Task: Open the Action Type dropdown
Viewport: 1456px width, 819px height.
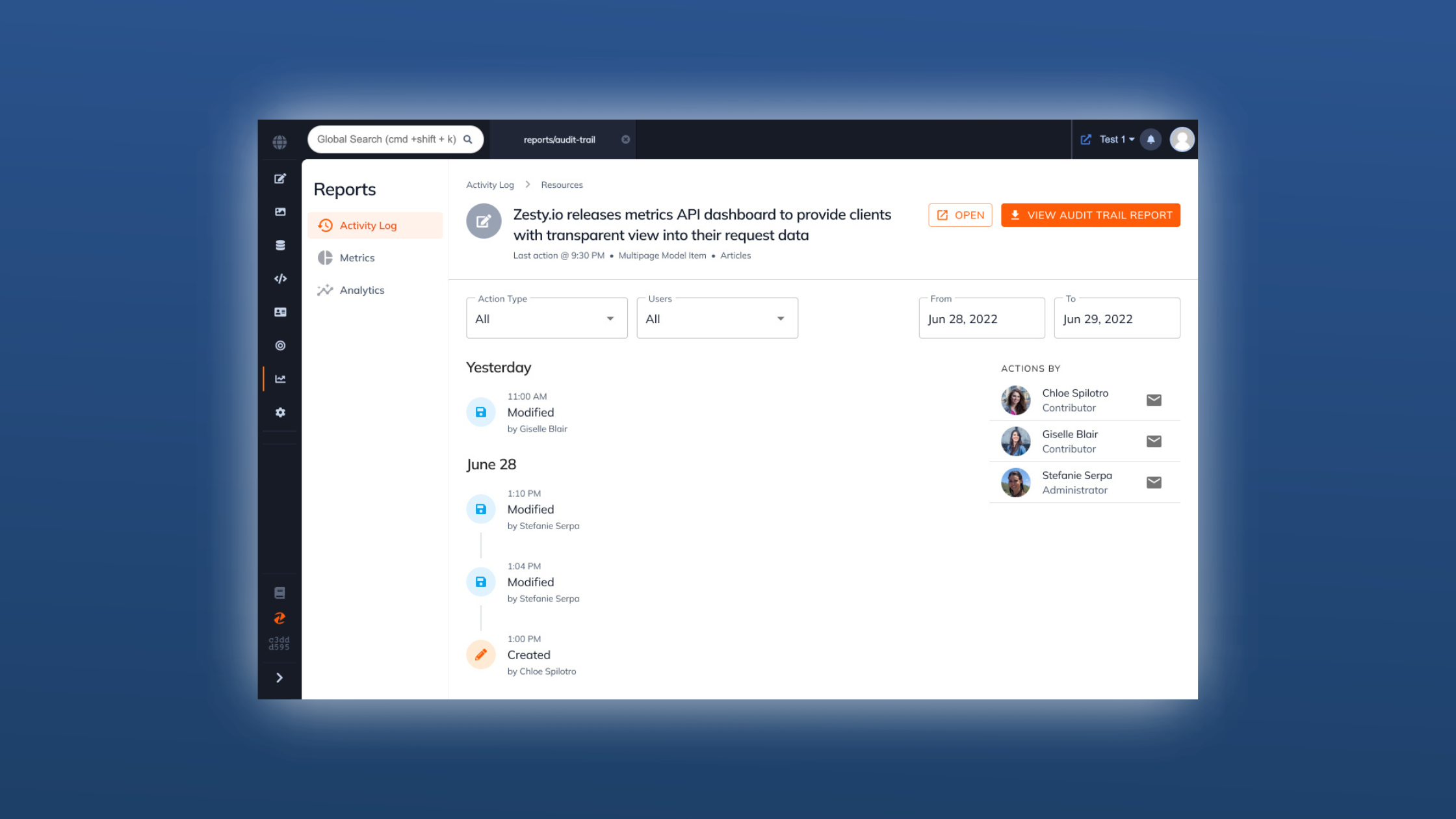Action: coord(547,318)
